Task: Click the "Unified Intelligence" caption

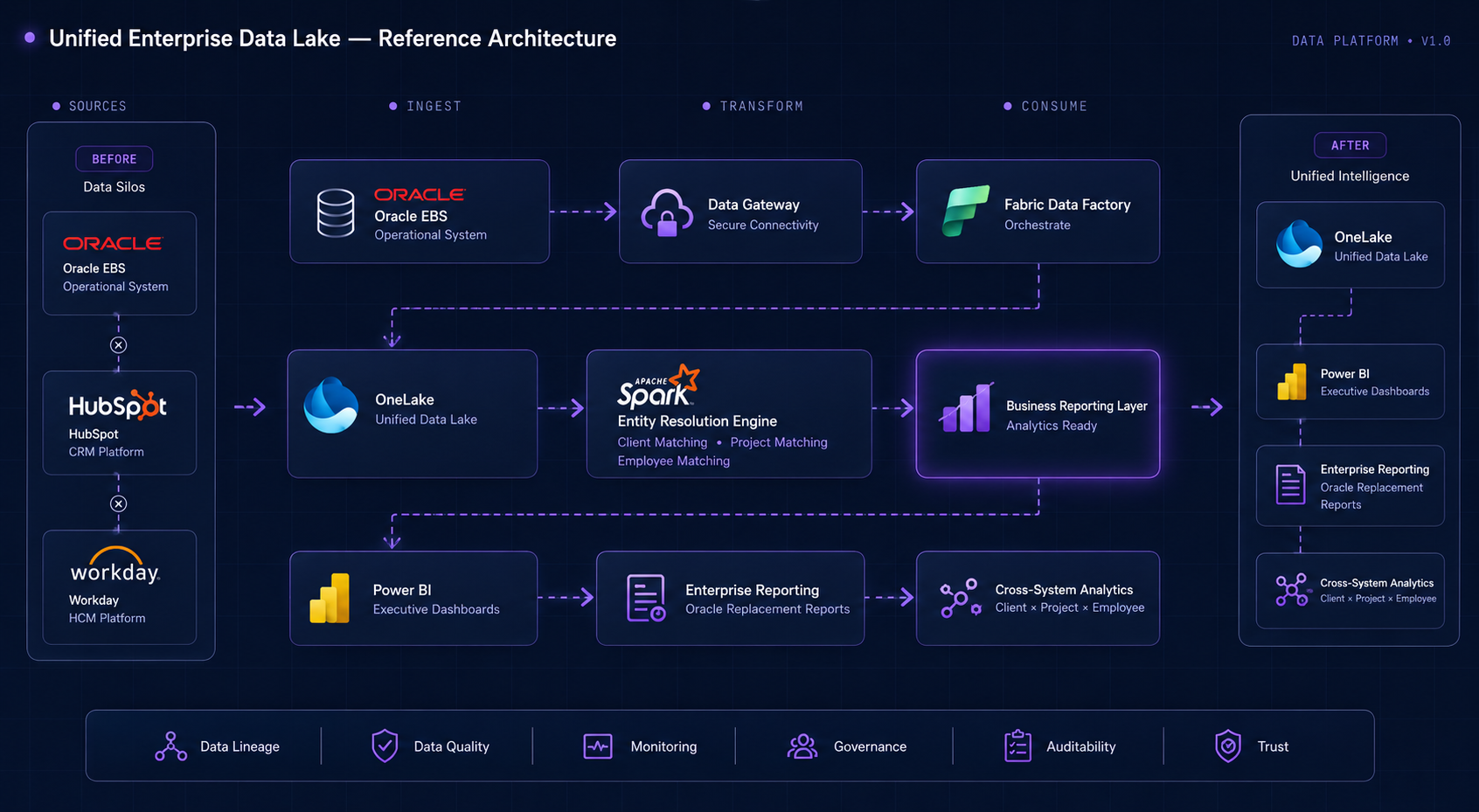Action: click(x=1350, y=176)
